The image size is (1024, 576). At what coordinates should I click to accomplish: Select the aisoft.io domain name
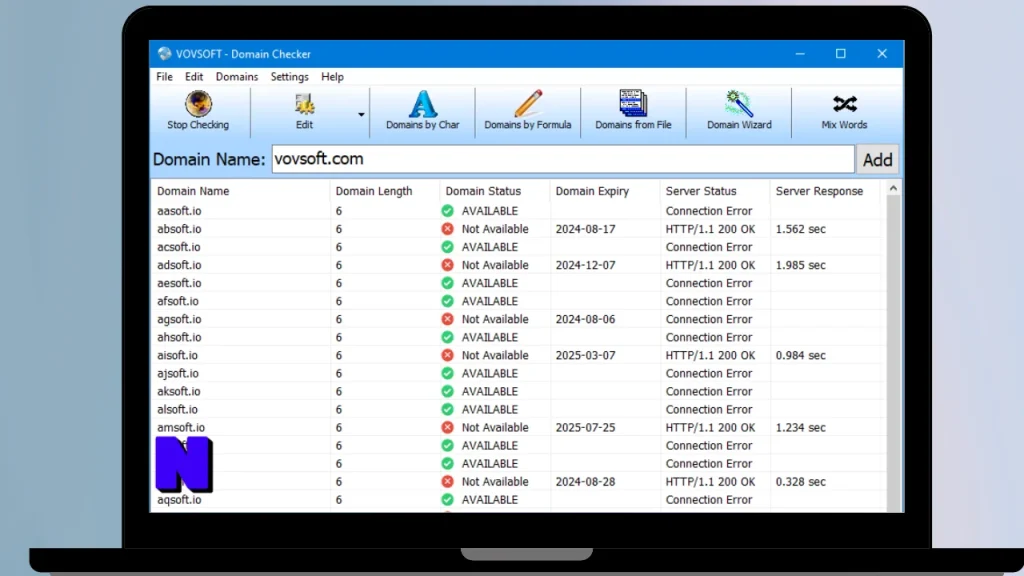[177, 355]
